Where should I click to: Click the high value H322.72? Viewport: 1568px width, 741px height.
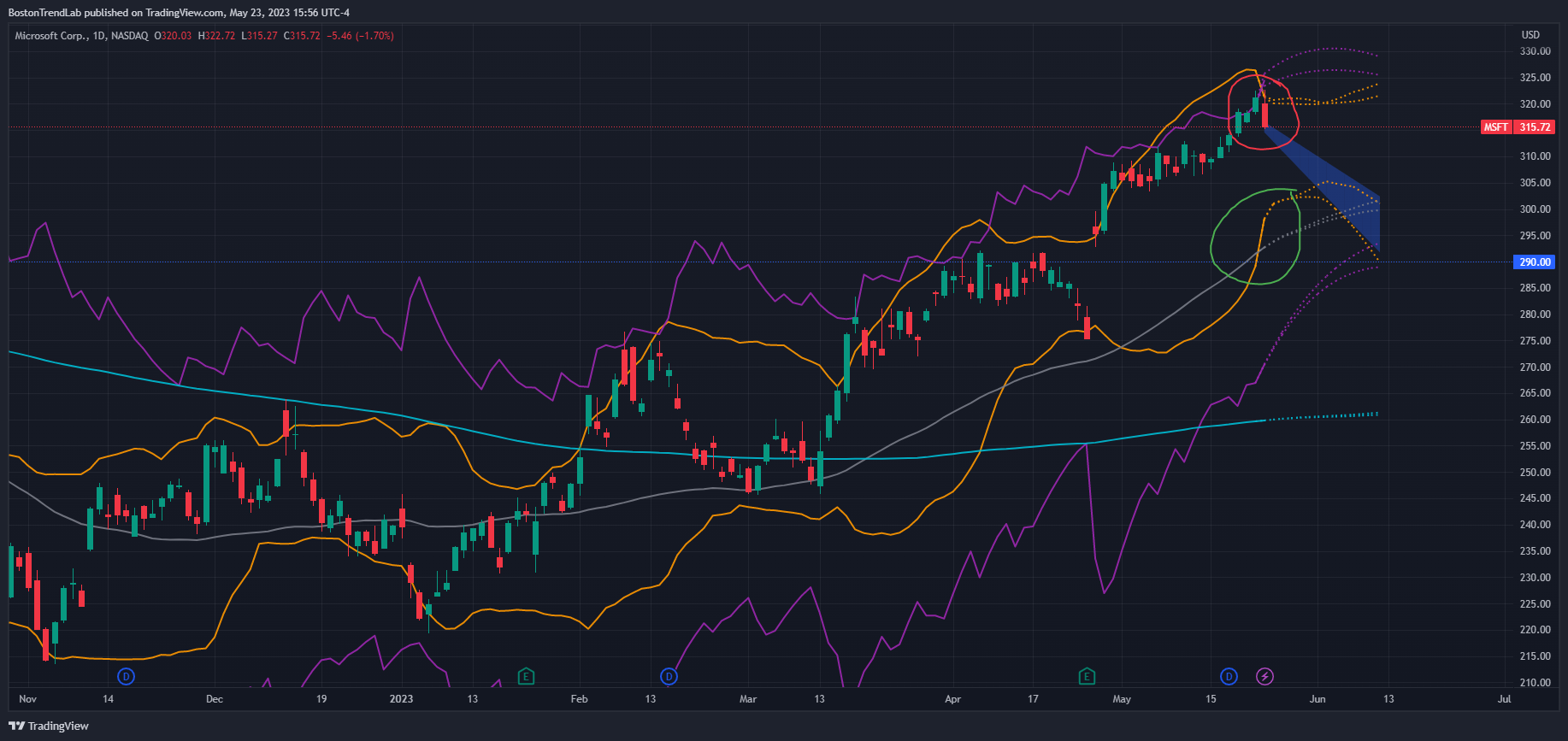pos(216,36)
